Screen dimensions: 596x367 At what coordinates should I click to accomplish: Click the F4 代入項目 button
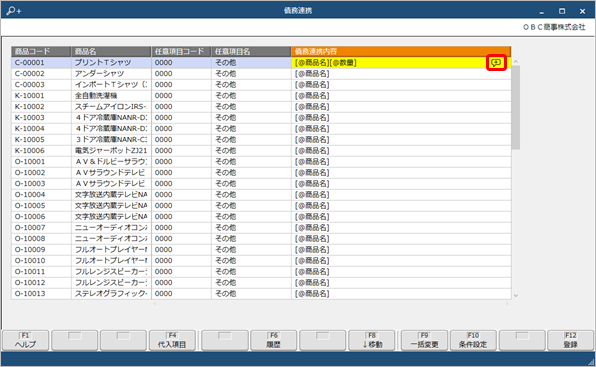(x=172, y=340)
